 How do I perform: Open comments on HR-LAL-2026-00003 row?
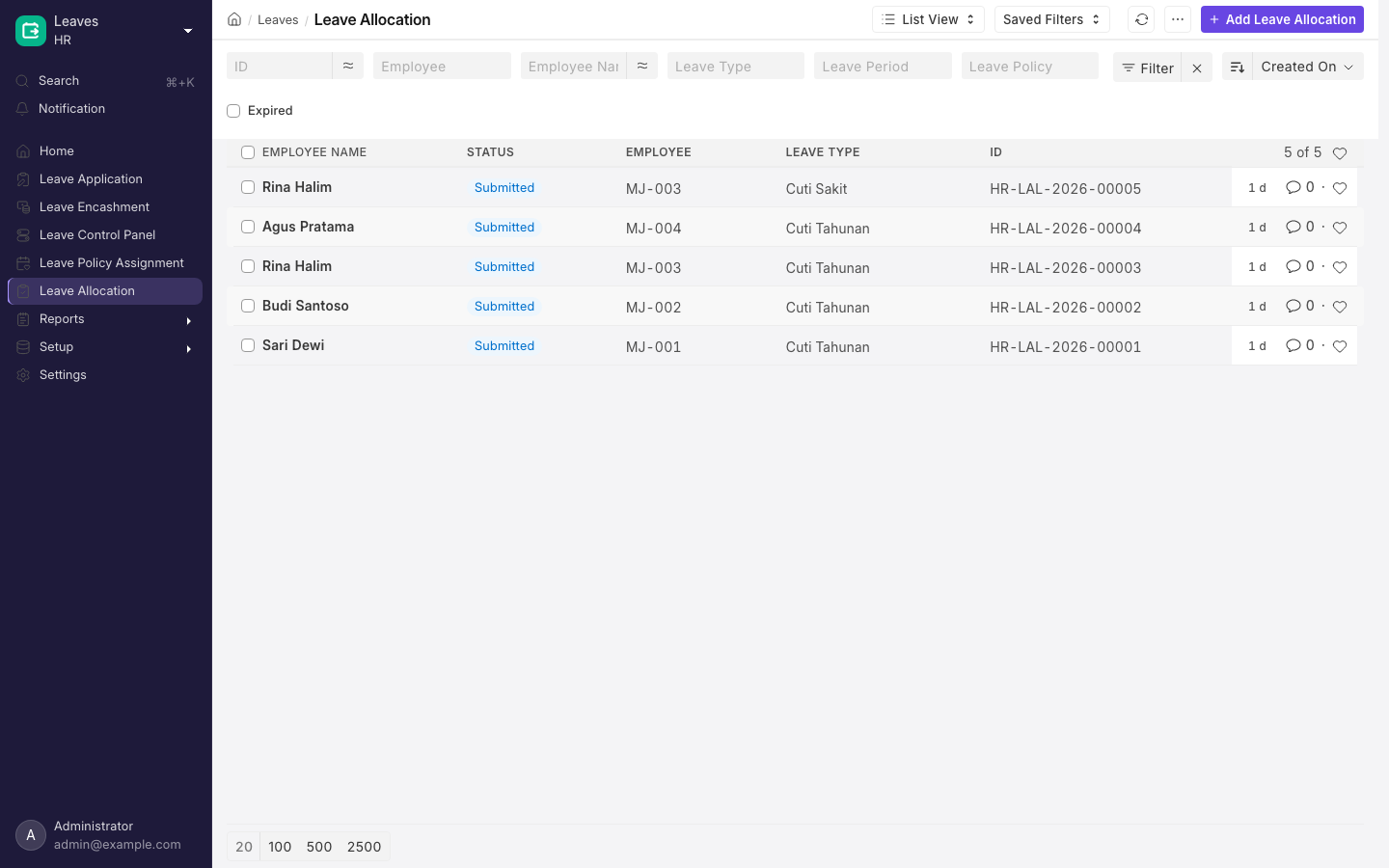(1299, 266)
